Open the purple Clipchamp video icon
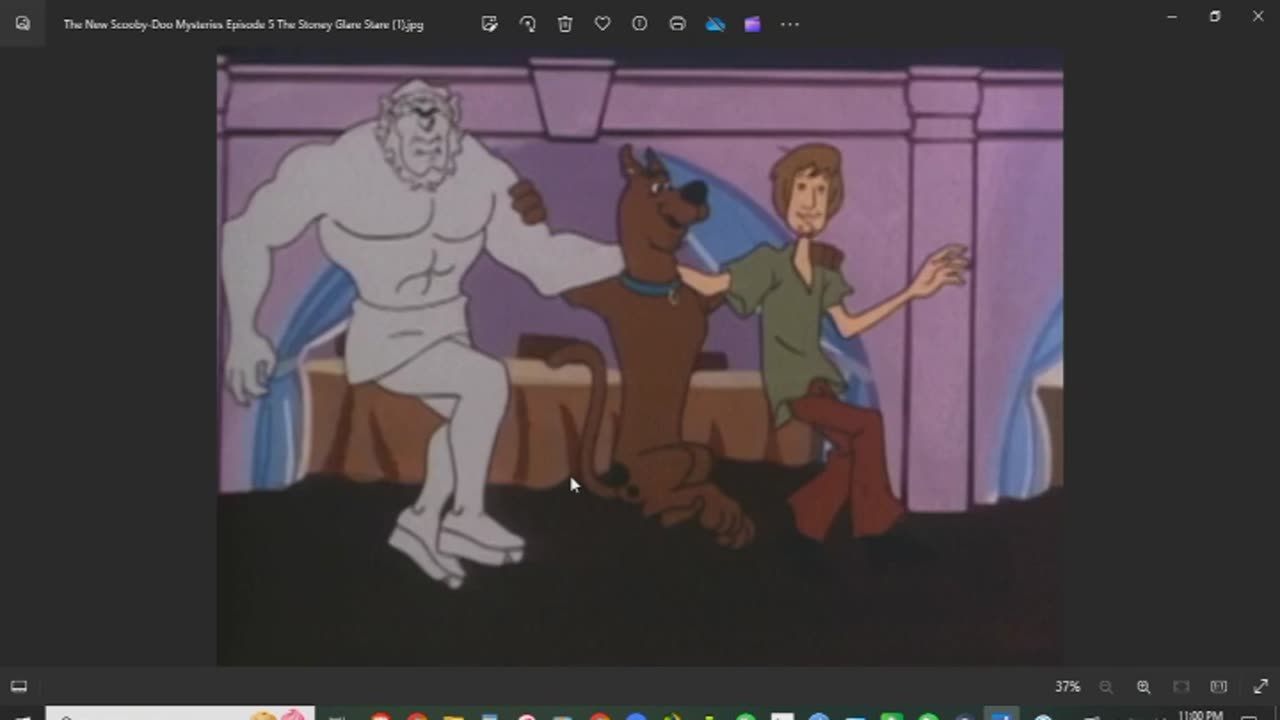This screenshot has height=720, width=1280. [x=752, y=24]
